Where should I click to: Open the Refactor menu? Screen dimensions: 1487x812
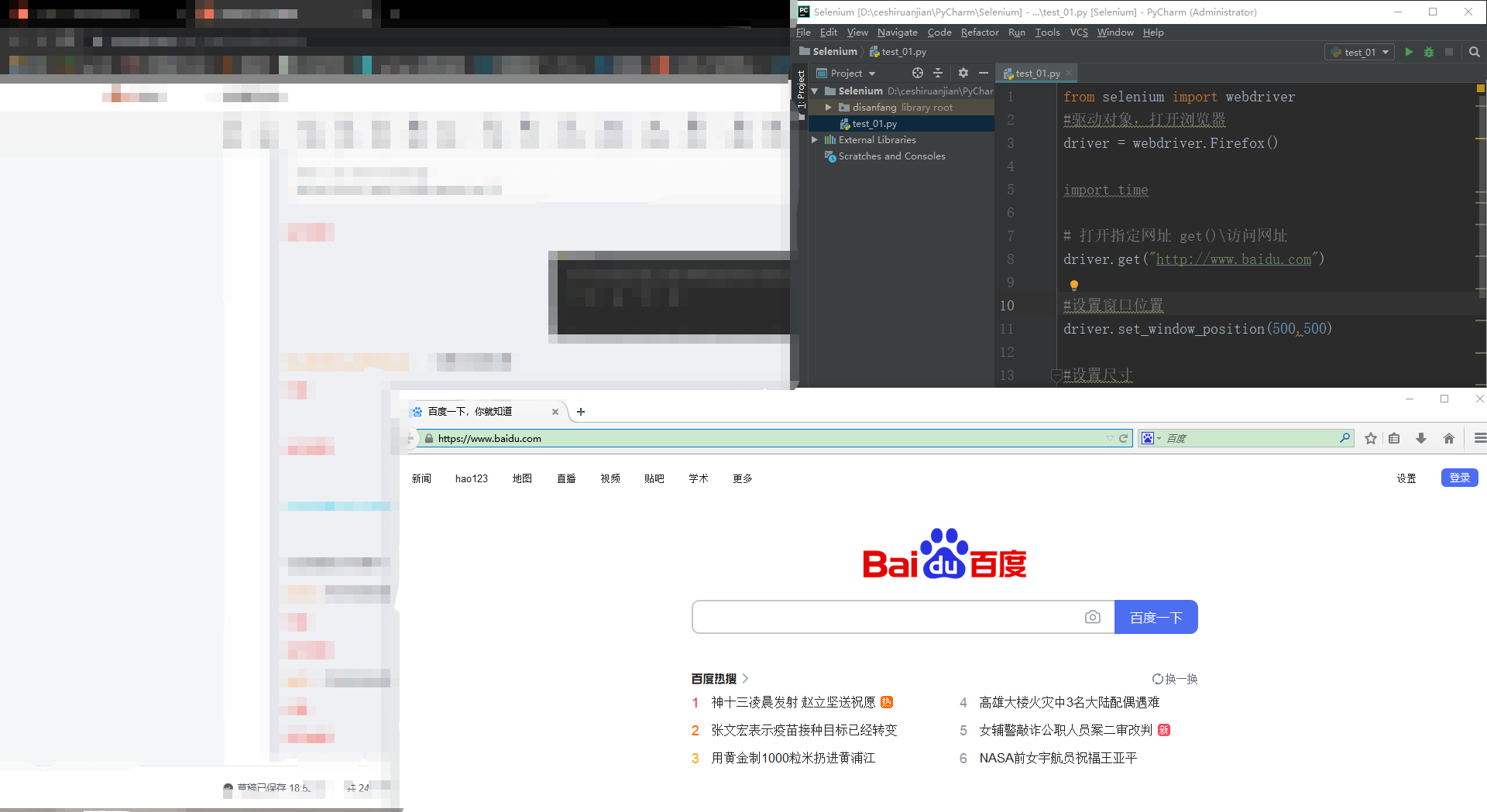pyautogui.click(x=980, y=32)
